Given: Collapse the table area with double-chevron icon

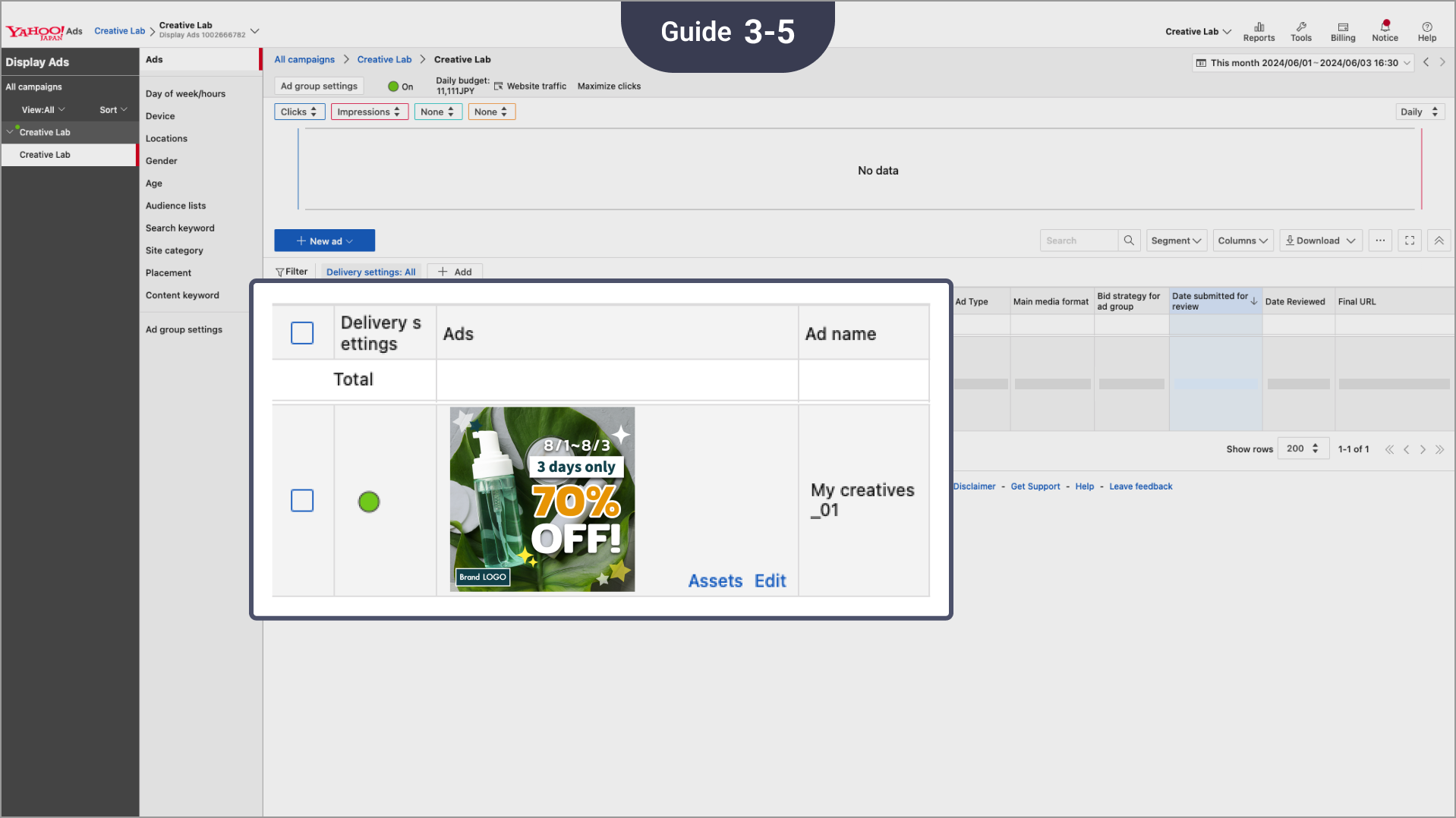Looking at the screenshot, I should (1438, 240).
